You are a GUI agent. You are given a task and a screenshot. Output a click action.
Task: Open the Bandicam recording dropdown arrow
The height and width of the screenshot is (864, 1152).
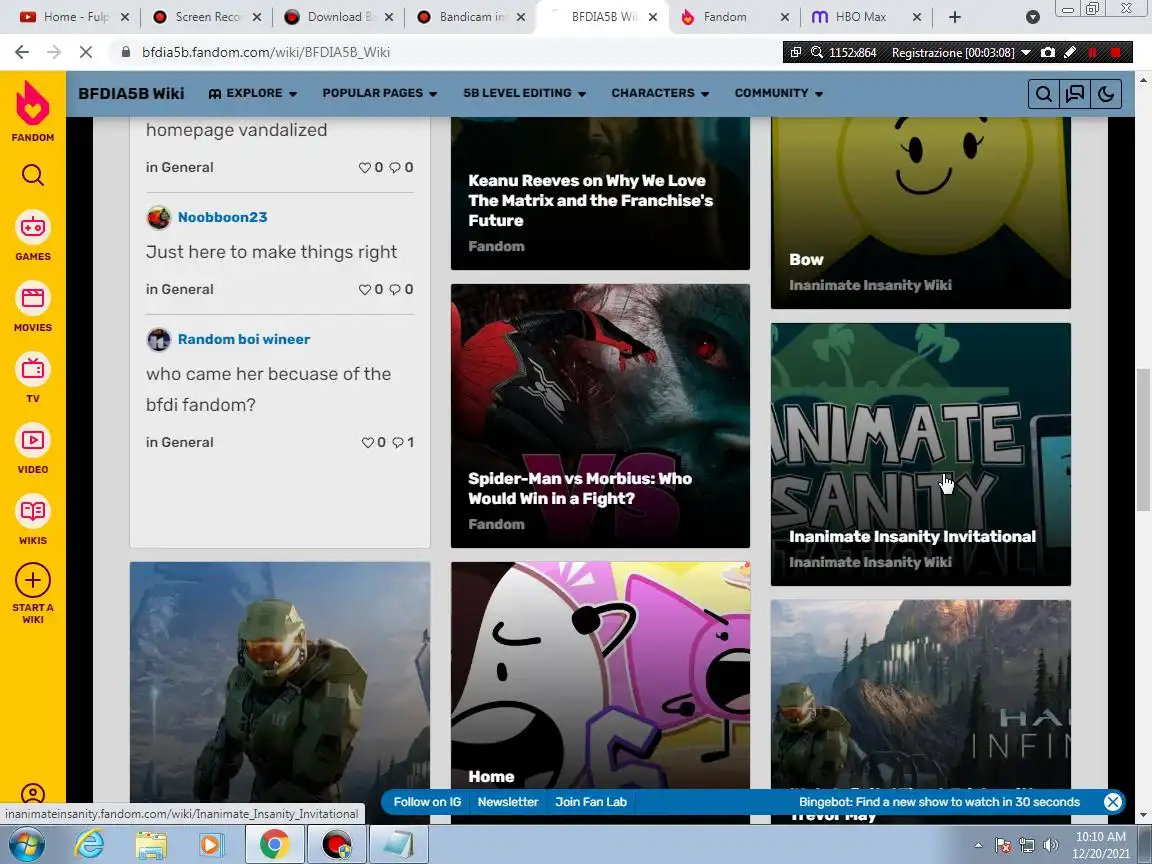(1026, 52)
